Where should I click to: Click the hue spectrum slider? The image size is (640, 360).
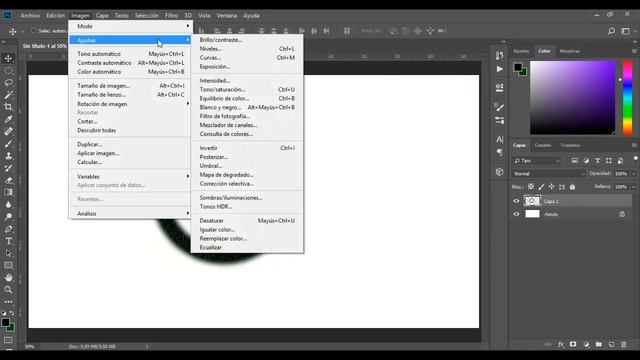pos(627,98)
